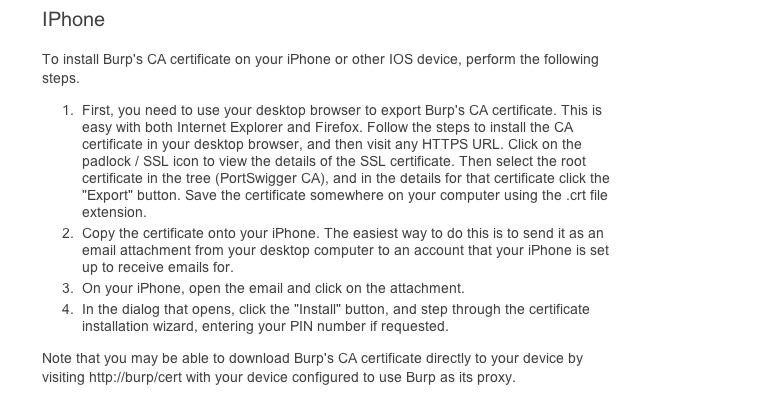Screen dimensions: 768x400
Task: Click the "HTTPS URL" phrase in step one
Action: 460,144
